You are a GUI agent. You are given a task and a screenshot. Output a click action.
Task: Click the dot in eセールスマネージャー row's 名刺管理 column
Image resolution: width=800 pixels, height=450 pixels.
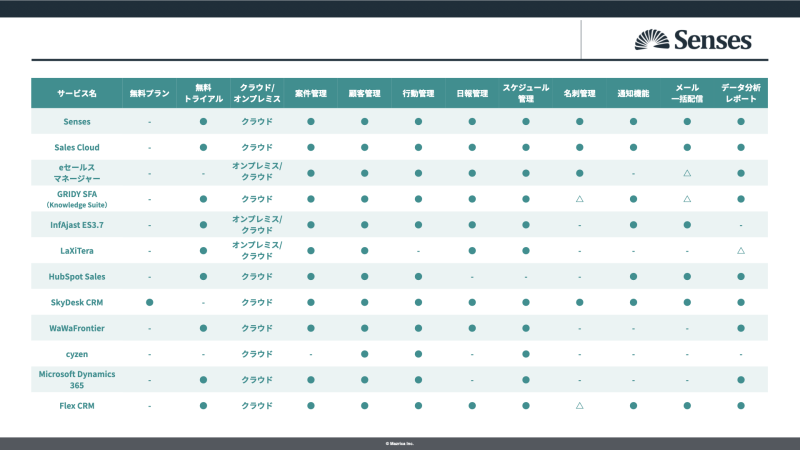580,173
